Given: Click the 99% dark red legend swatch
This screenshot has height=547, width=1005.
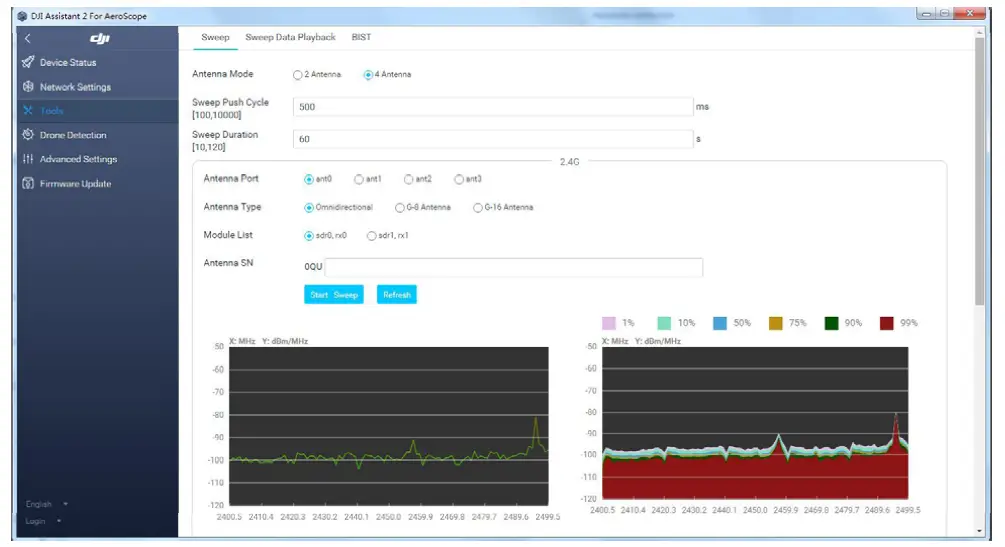Looking at the screenshot, I should click(x=887, y=323).
